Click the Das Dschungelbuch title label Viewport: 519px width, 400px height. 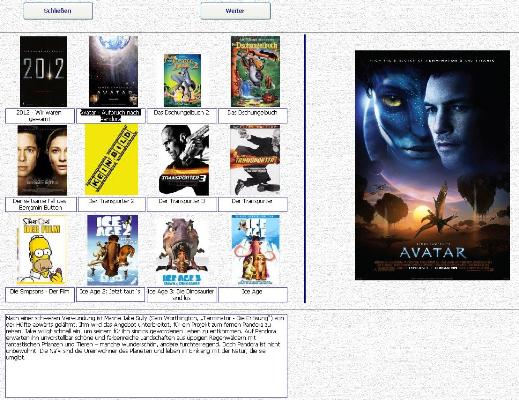(253, 116)
